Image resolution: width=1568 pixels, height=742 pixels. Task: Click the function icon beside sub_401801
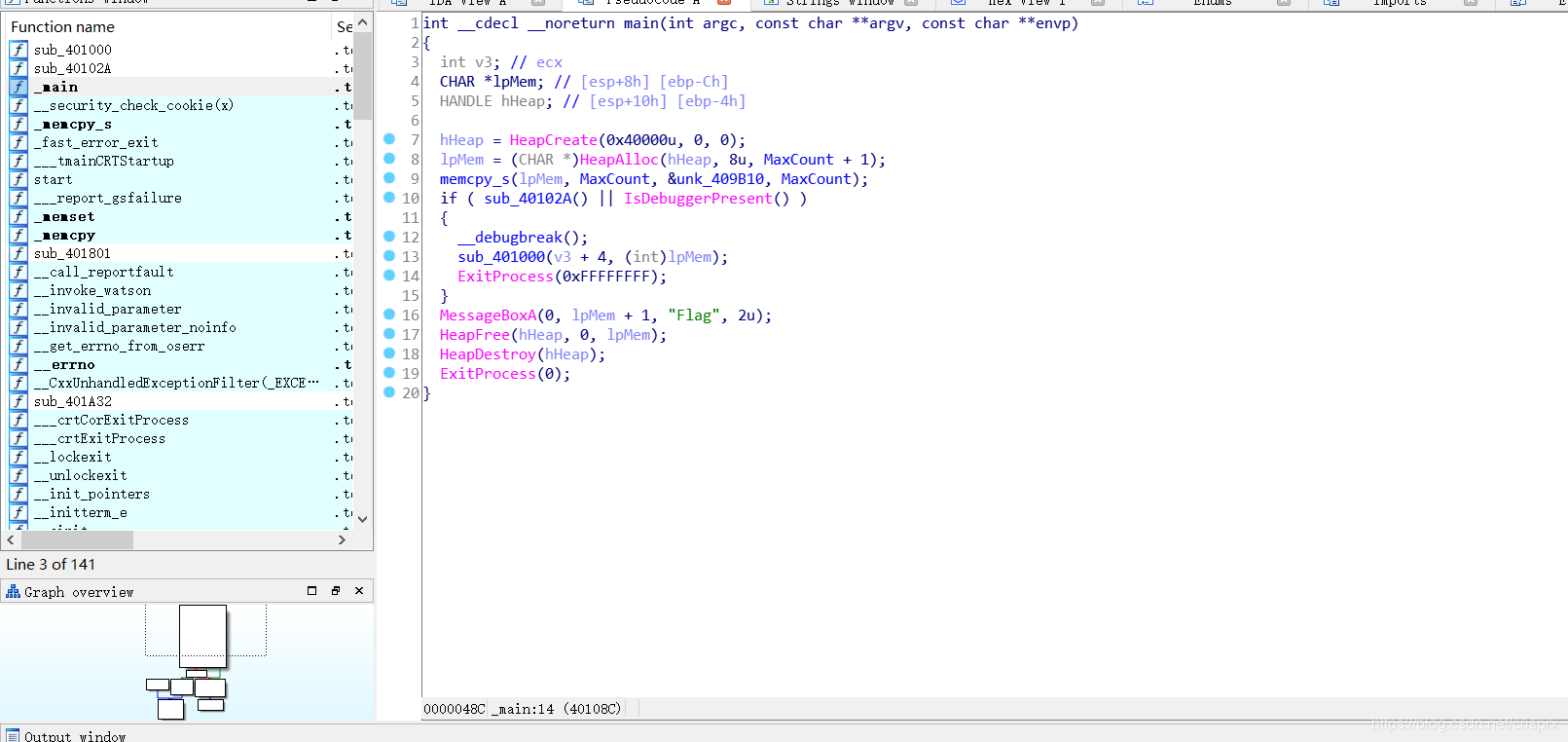click(x=18, y=253)
